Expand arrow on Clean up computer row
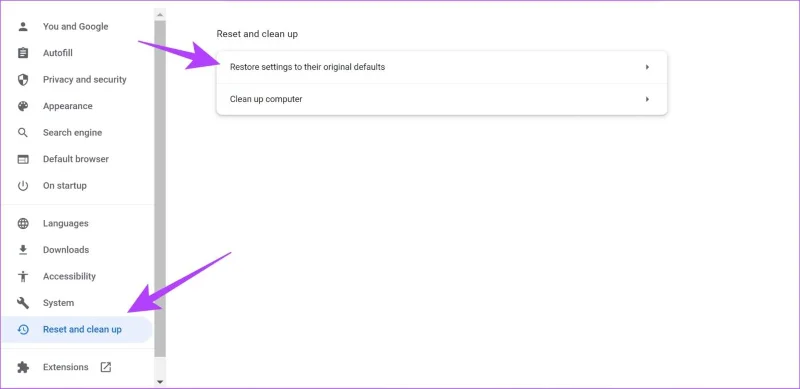Screen dimensions: 800x389 click(x=647, y=99)
